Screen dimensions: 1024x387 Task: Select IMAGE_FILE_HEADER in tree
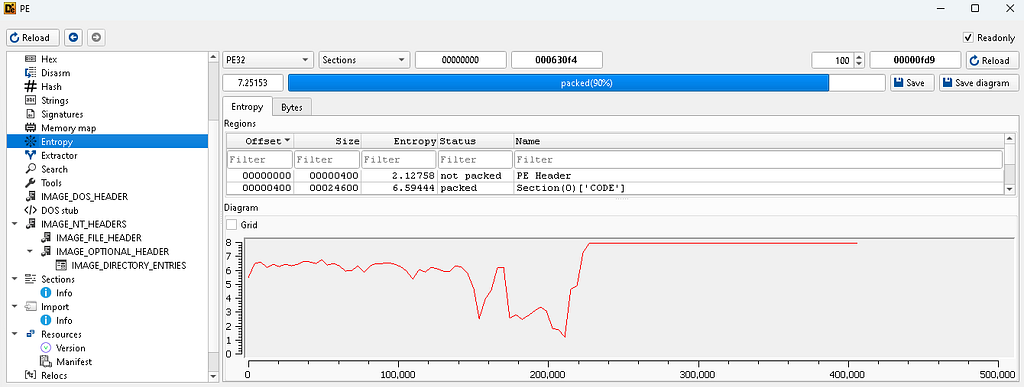[99, 238]
